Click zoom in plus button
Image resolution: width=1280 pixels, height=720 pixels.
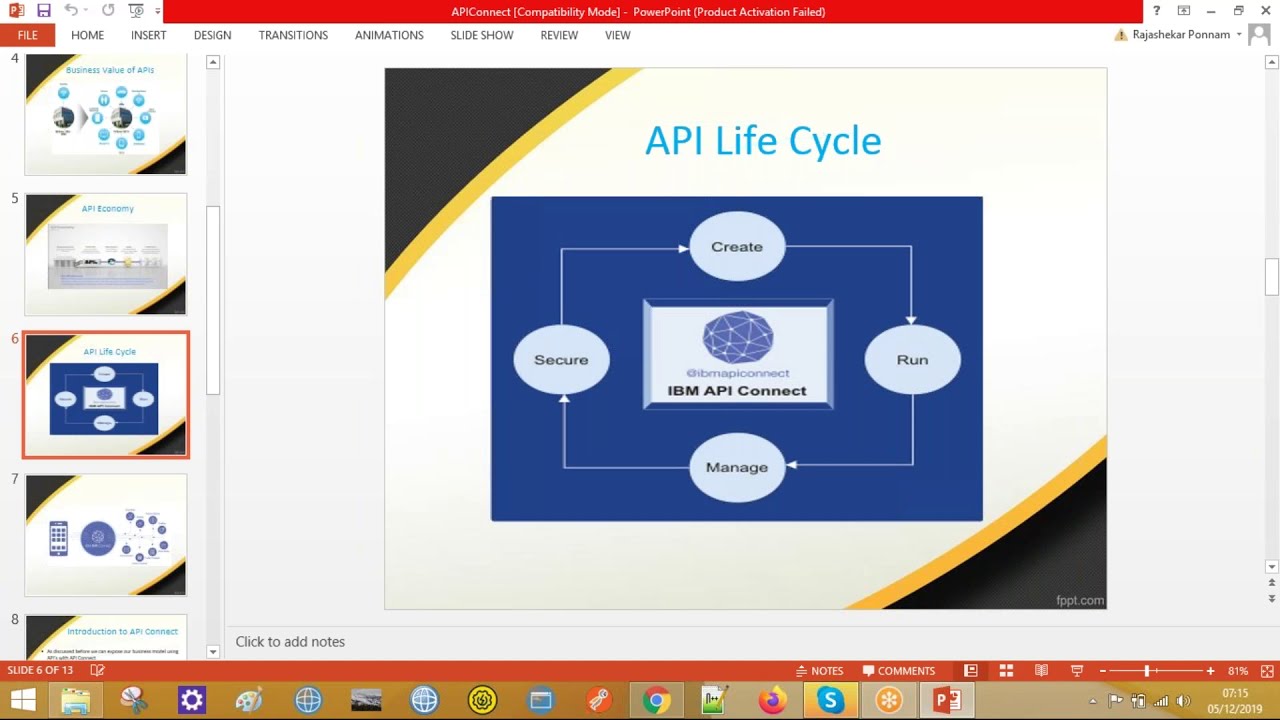[1210, 671]
